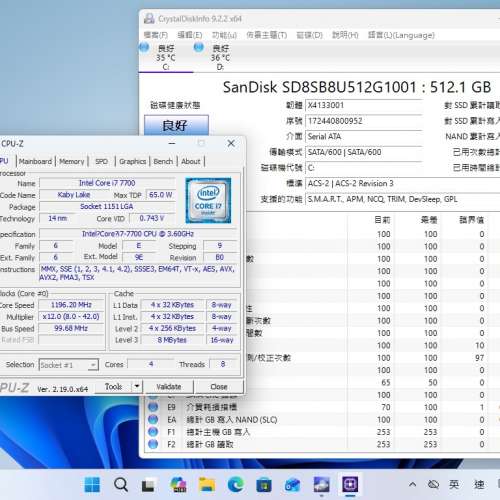
Task: Select the D: drive 36 °C tab
Action: point(220,57)
